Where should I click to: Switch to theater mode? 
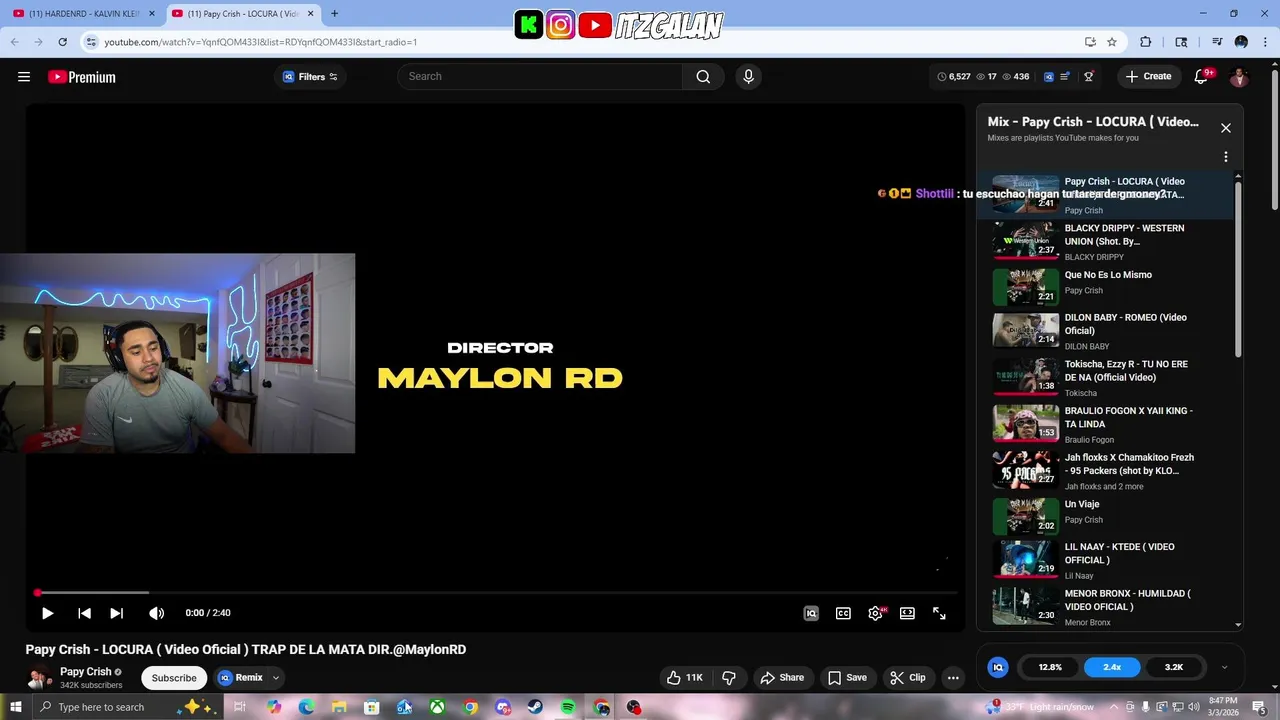tap(907, 613)
